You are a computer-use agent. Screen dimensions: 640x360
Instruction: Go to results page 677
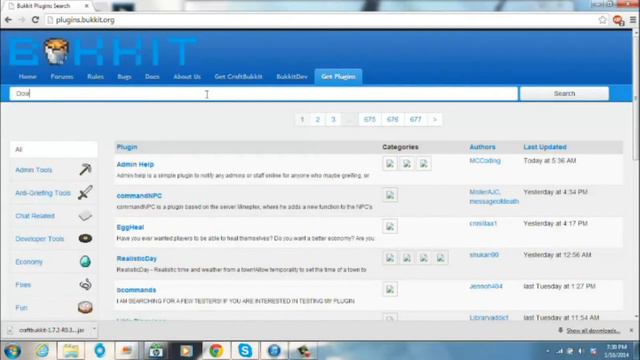[416, 119]
